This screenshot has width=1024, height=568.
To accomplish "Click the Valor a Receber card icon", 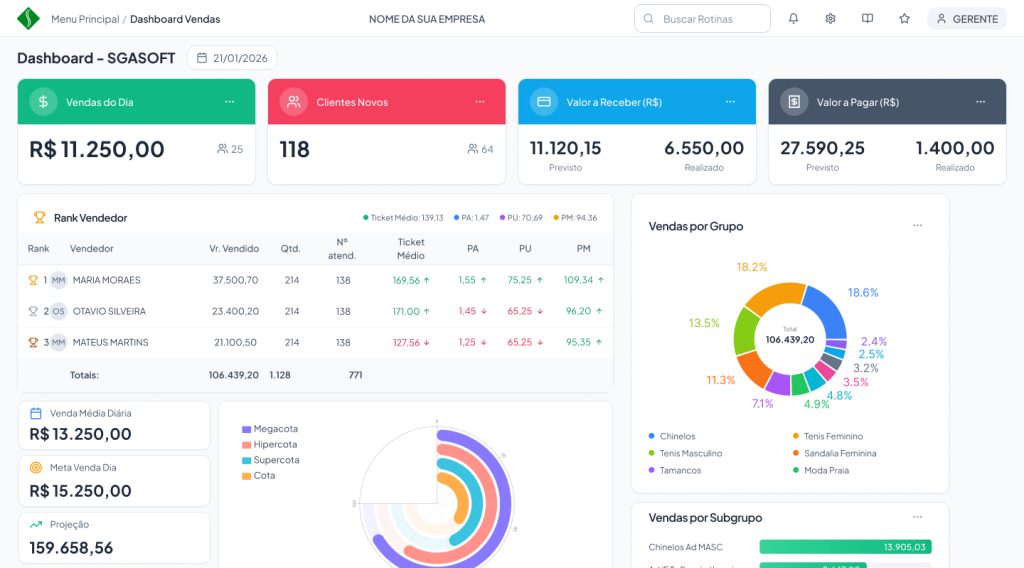I will click(x=543, y=102).
